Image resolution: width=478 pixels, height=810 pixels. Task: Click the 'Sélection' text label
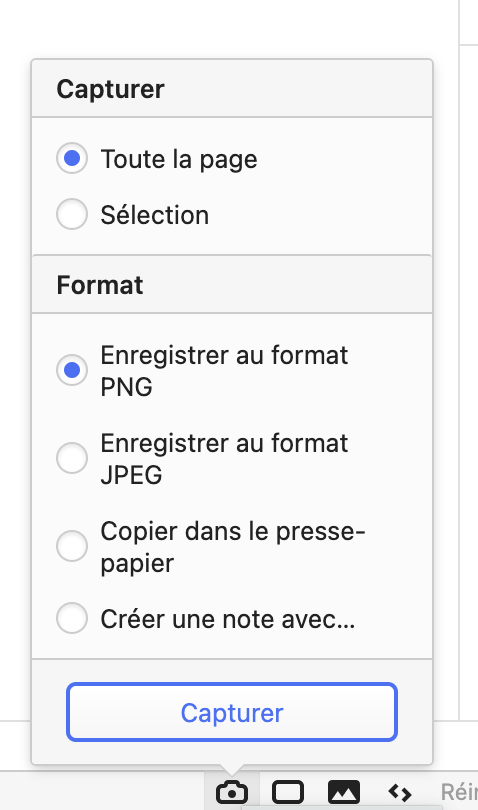pyautogui.click(x=155, y=214)
